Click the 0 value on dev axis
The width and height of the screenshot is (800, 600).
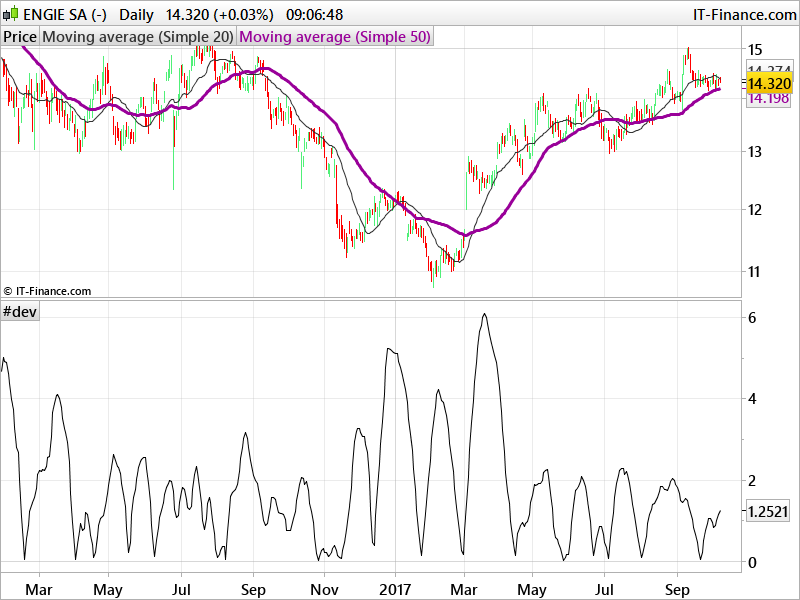752,562
